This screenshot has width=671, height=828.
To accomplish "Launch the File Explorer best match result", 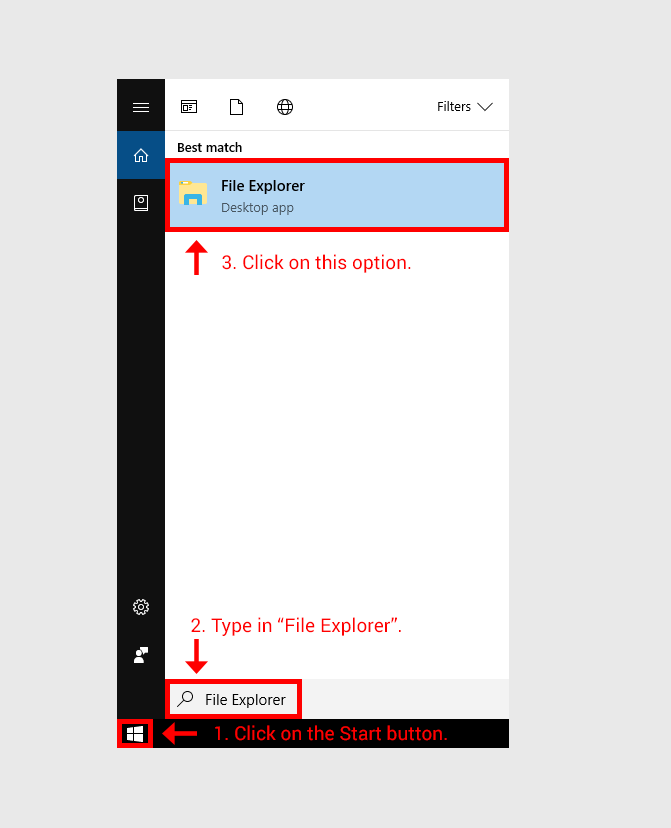I will click(x=338, y=195).
